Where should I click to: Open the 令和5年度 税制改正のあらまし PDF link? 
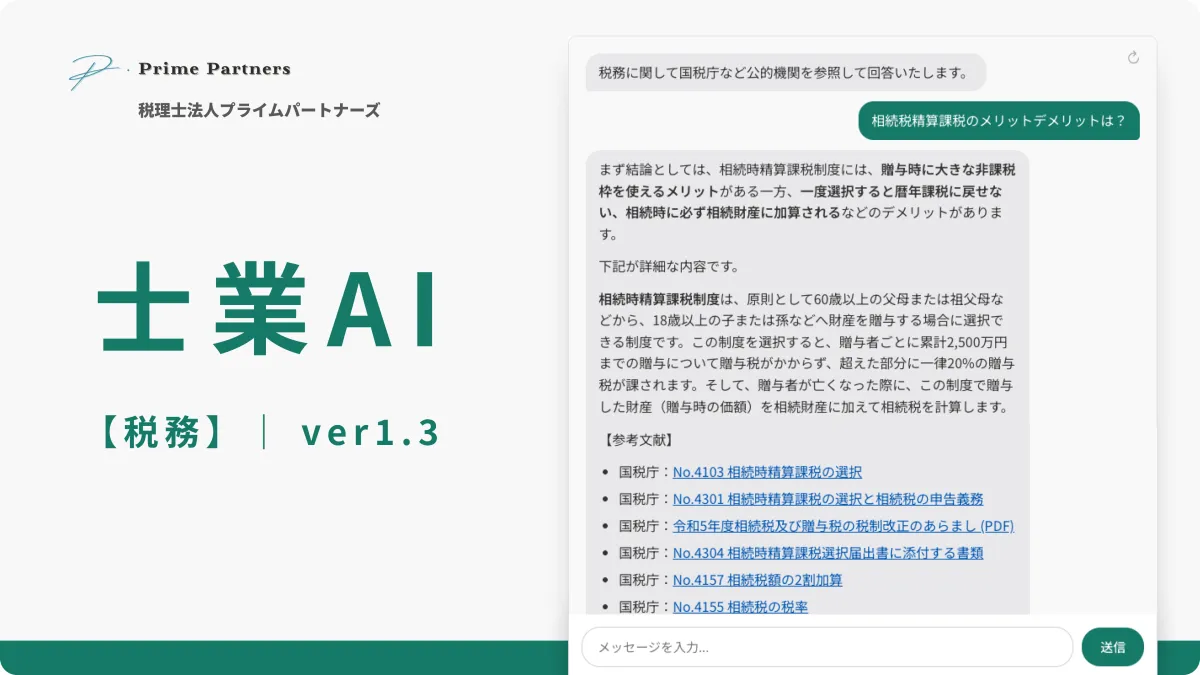click(x=843, y=526)
